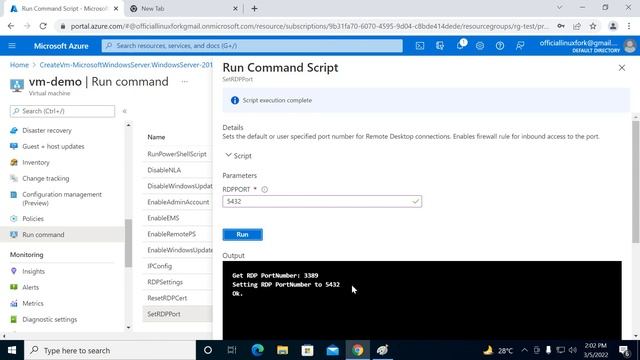Select EnableRemotePS command
640x360 pixels.
(x=171, y=234)
